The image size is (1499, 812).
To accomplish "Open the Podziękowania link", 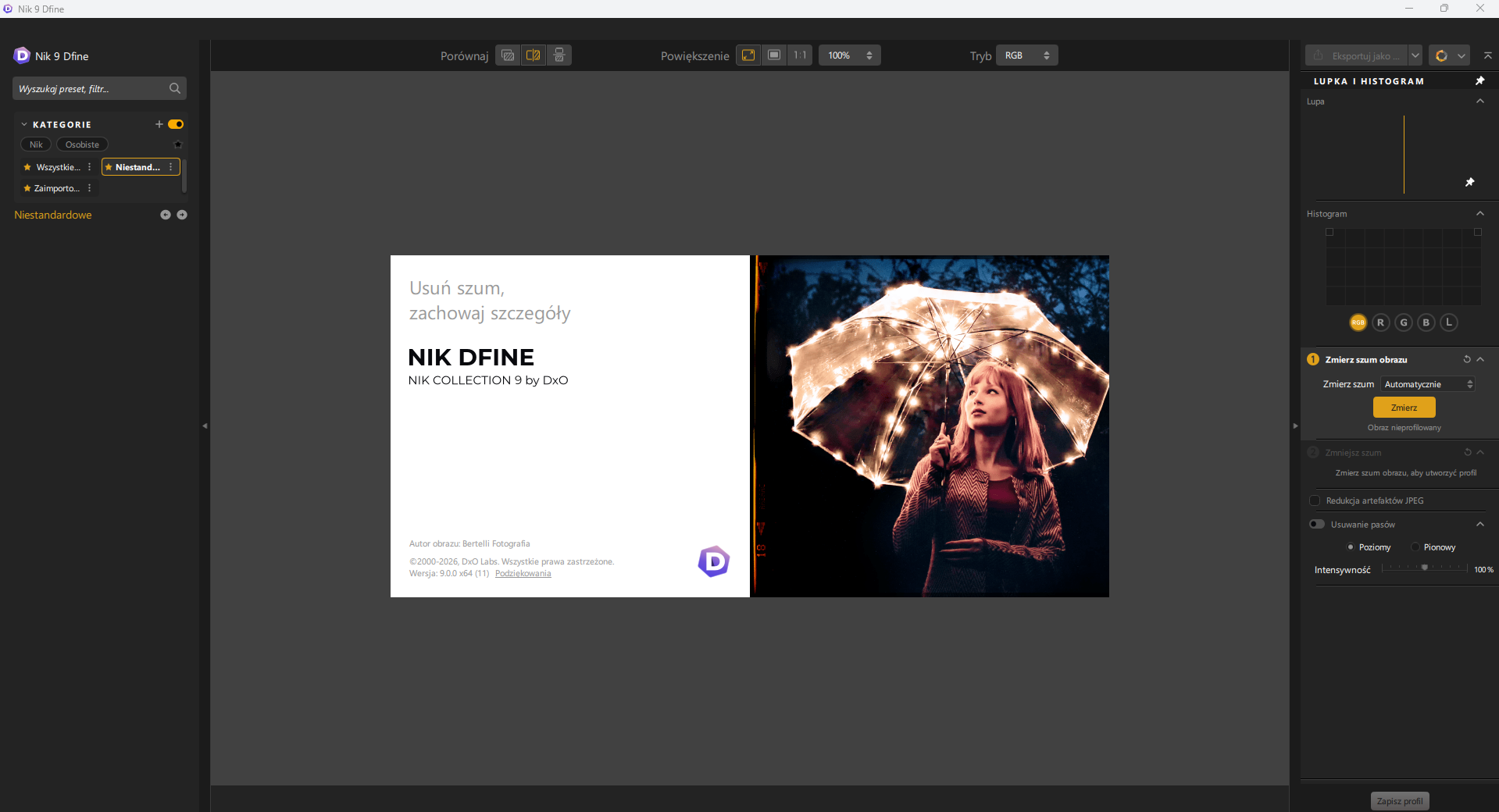I will tap(523, 573).
